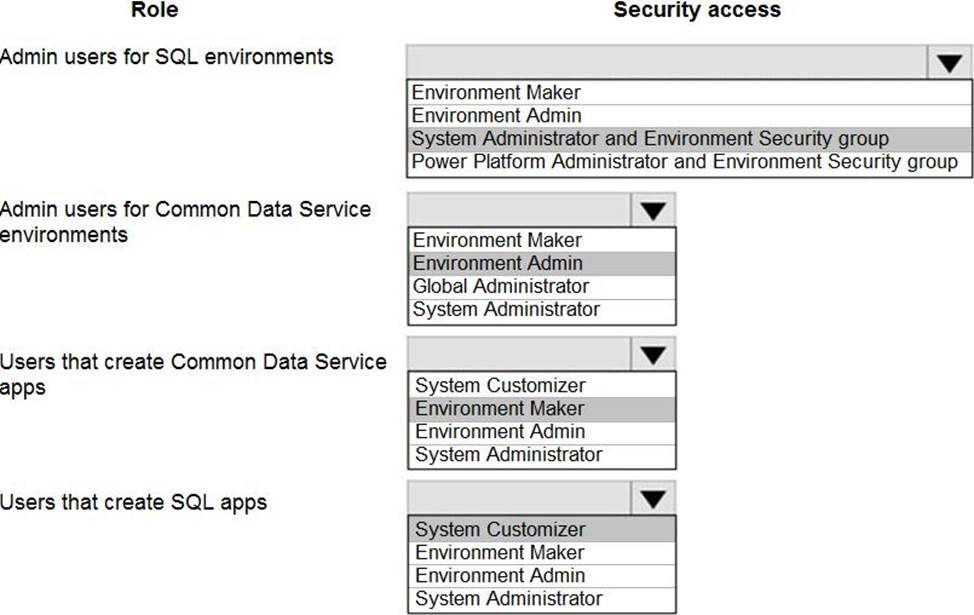Viewport: 974px width, 615px height.
Task: Select System Administrator for Common Data Service admins
Action: point(506,309)
